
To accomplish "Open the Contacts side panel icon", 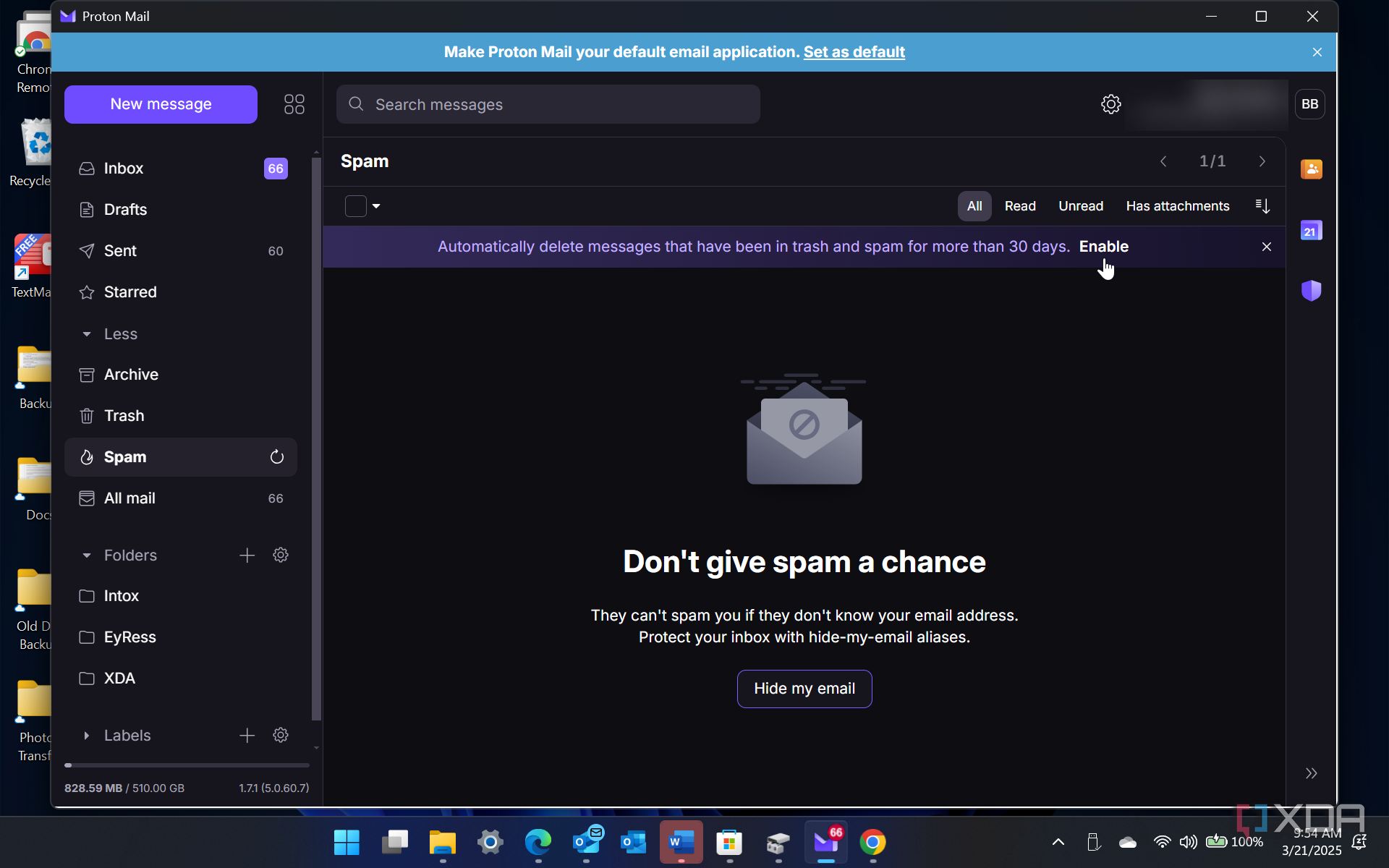I will (1311, 169).
